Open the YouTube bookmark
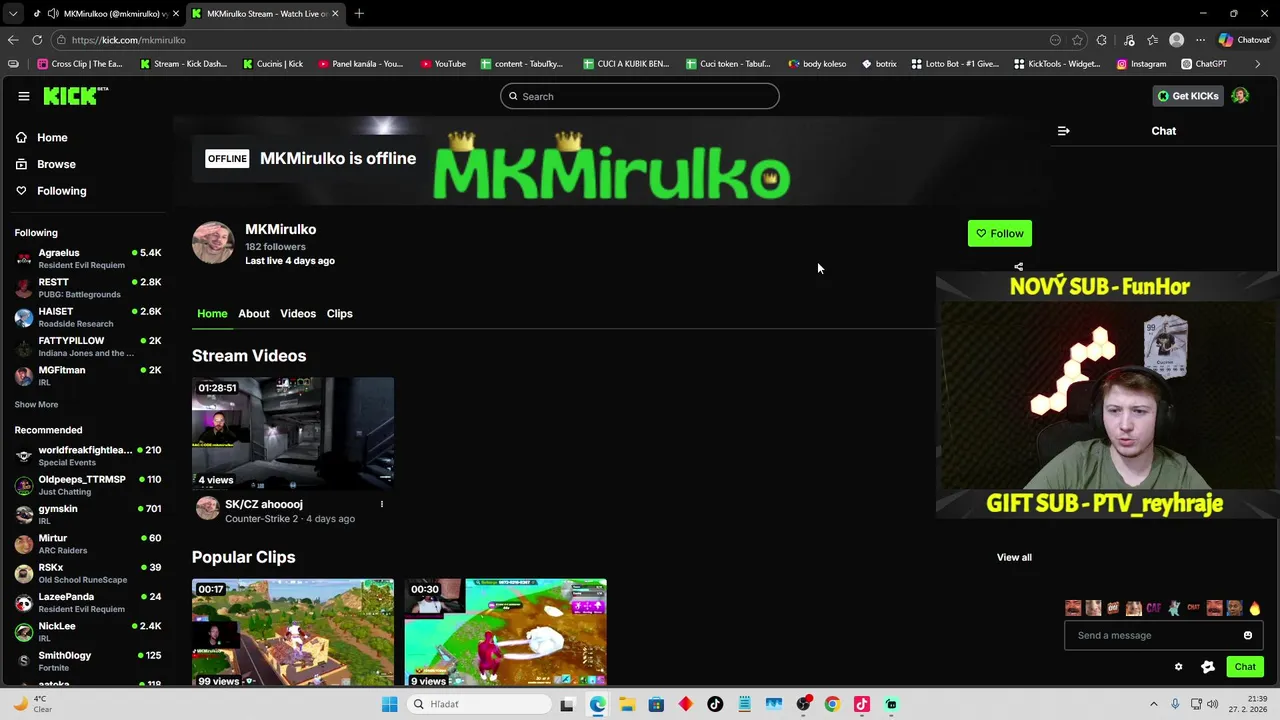The height and width of the screenshot is (720, 1280). click(443, 64)
